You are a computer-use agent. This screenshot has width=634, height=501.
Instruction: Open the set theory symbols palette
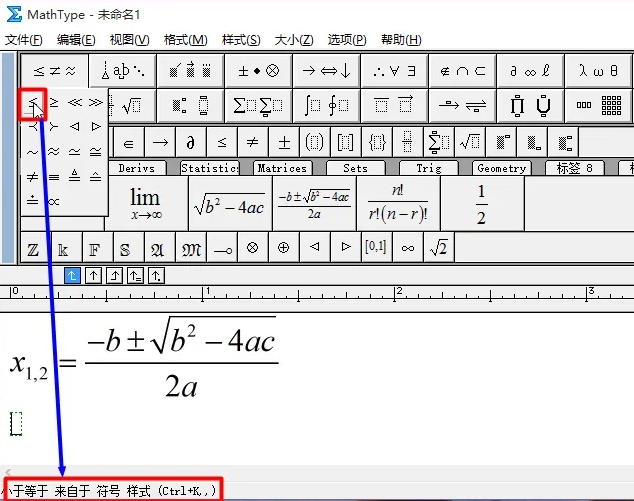click(x=462, y=71)
